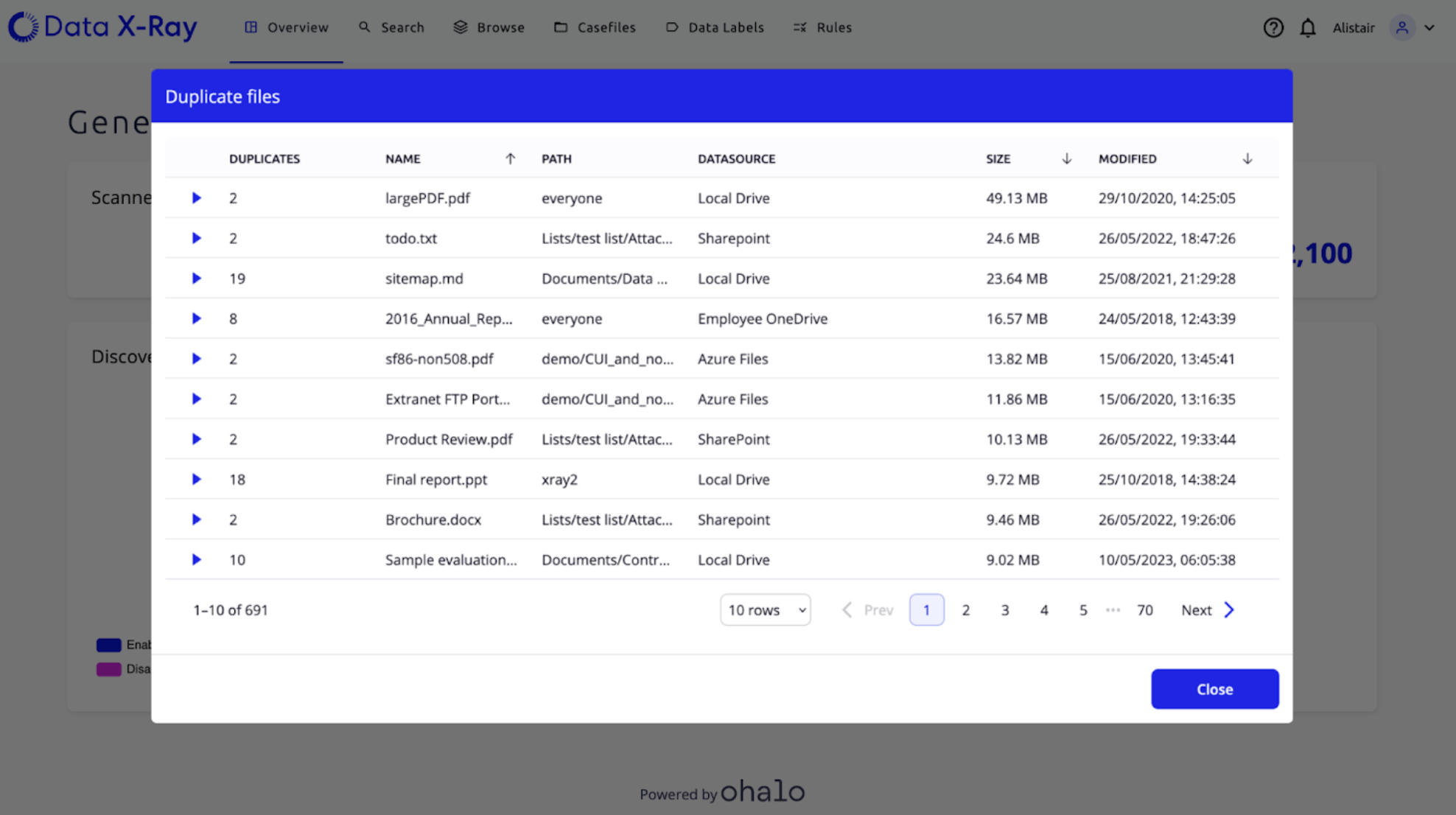This screenshot has width=1456, height=815.
Task: Click the Datasource column header
Action: pyautogui.click(x=736, y=158)
